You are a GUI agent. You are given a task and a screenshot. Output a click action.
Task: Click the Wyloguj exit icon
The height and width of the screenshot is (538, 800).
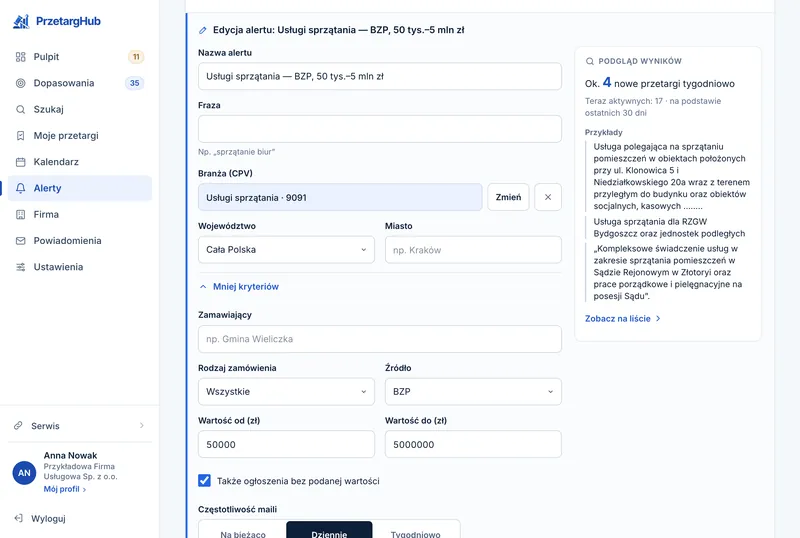coord(18,519)
